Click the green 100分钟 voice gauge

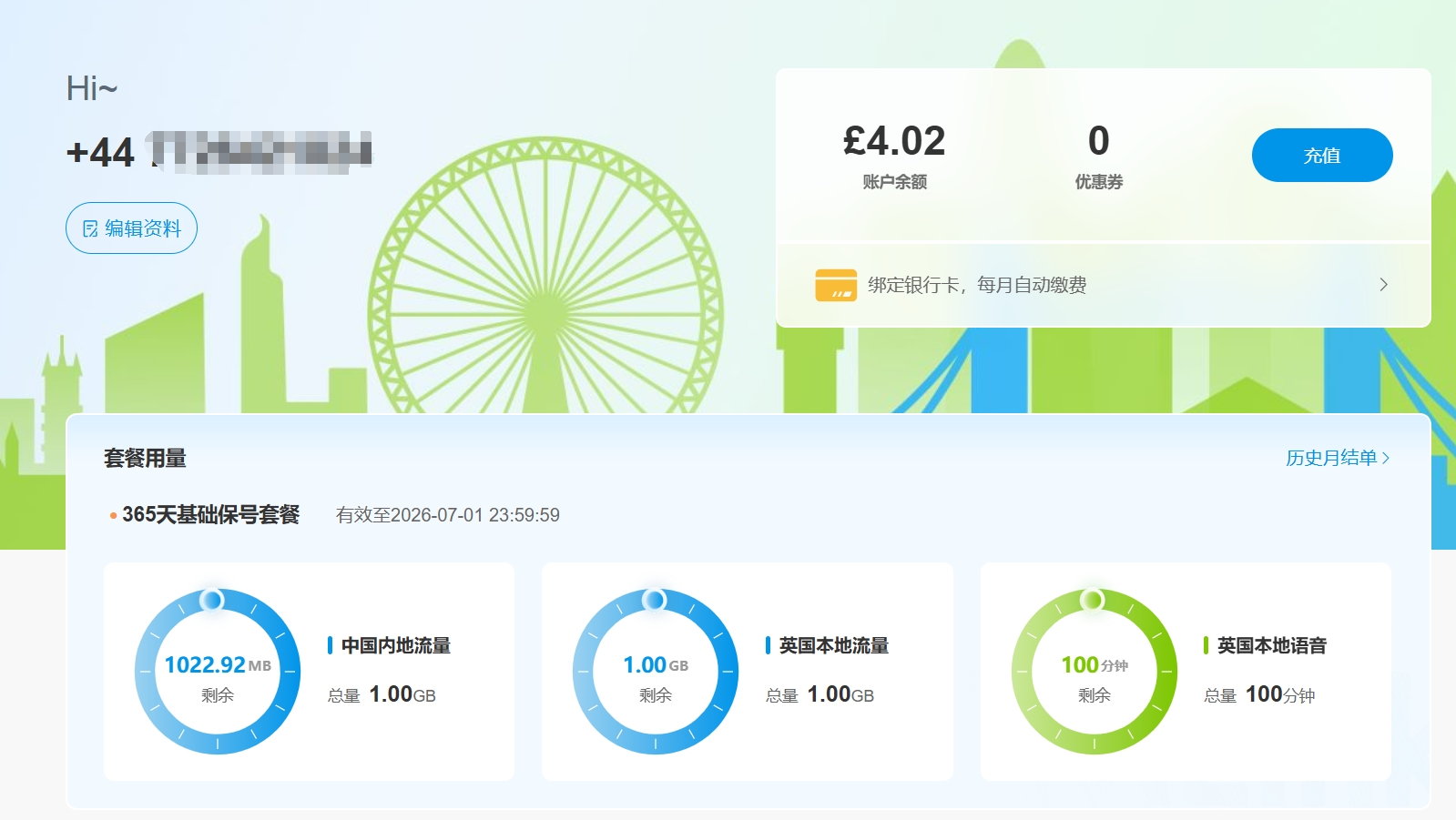coord(1094,672)
